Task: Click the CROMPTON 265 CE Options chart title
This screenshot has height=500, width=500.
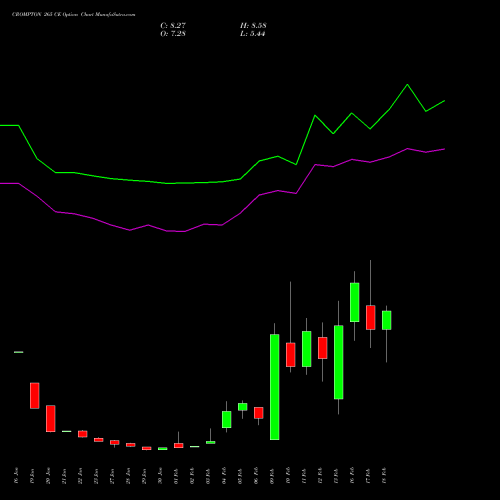Action: pos(74,15)
